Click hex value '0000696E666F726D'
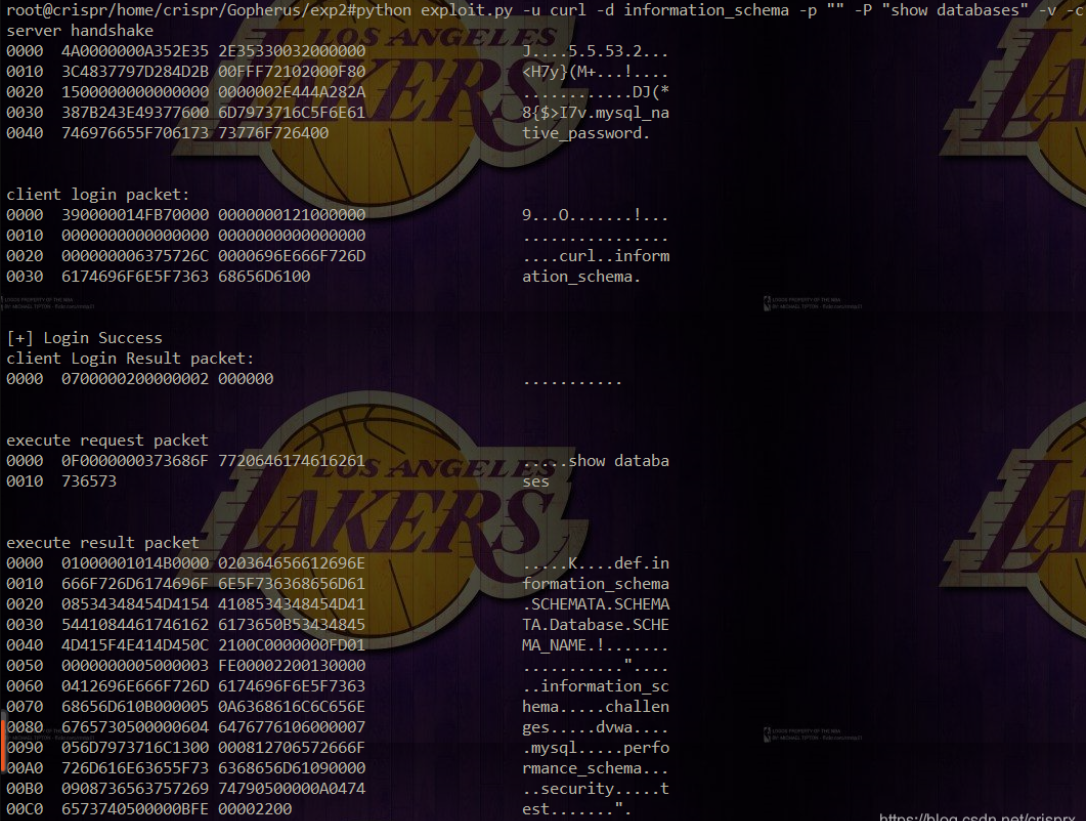 click(292, 256)
